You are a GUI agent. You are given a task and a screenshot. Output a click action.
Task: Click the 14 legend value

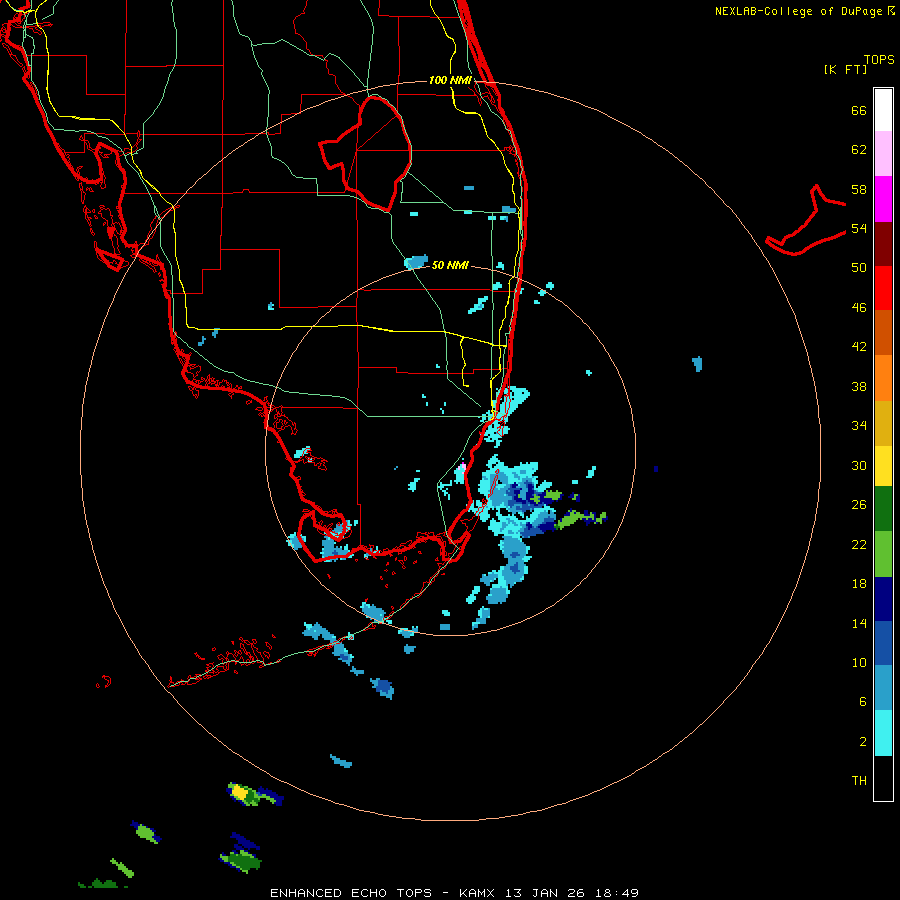[859, 623]
